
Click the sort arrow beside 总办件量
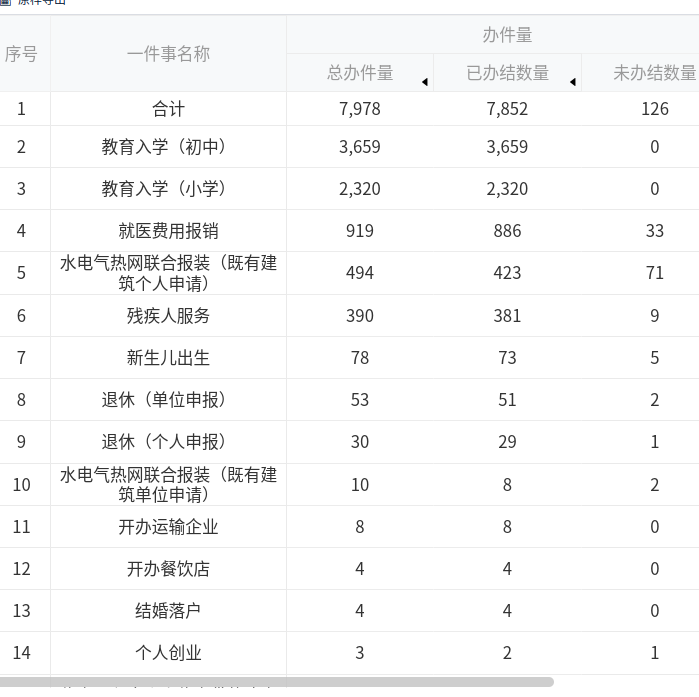tap(424, 82)
